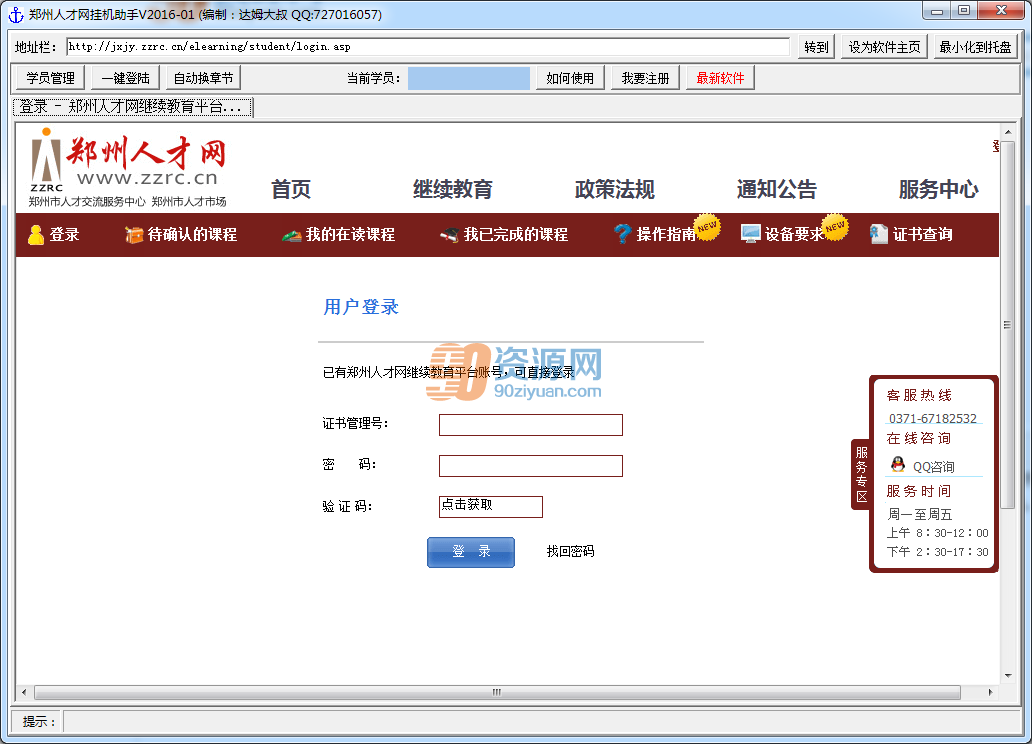Click the vertical scrollbar thumb
The image size is (1032, 744).
point(1008,324)
